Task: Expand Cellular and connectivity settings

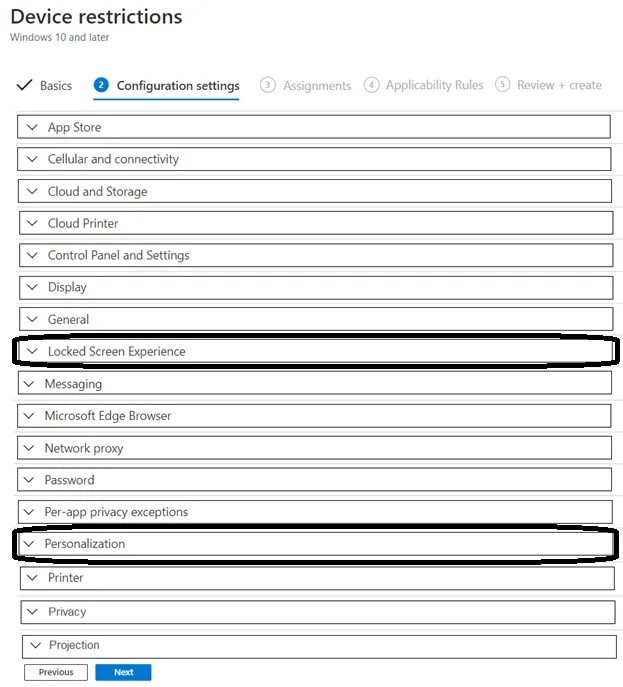Action: (x=314, y=159)
